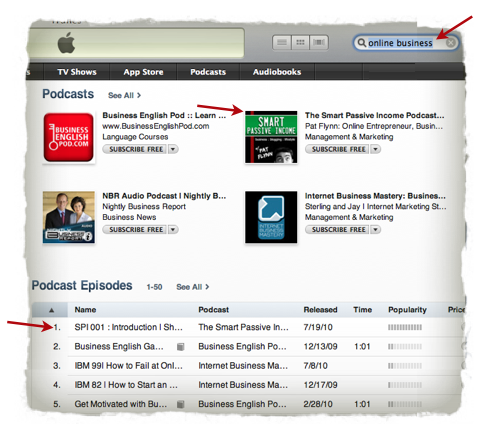Viewport: 482px width, 424px height.
Task: Open NBR Nightly Business Report artwork
Action: pos(69,217)
